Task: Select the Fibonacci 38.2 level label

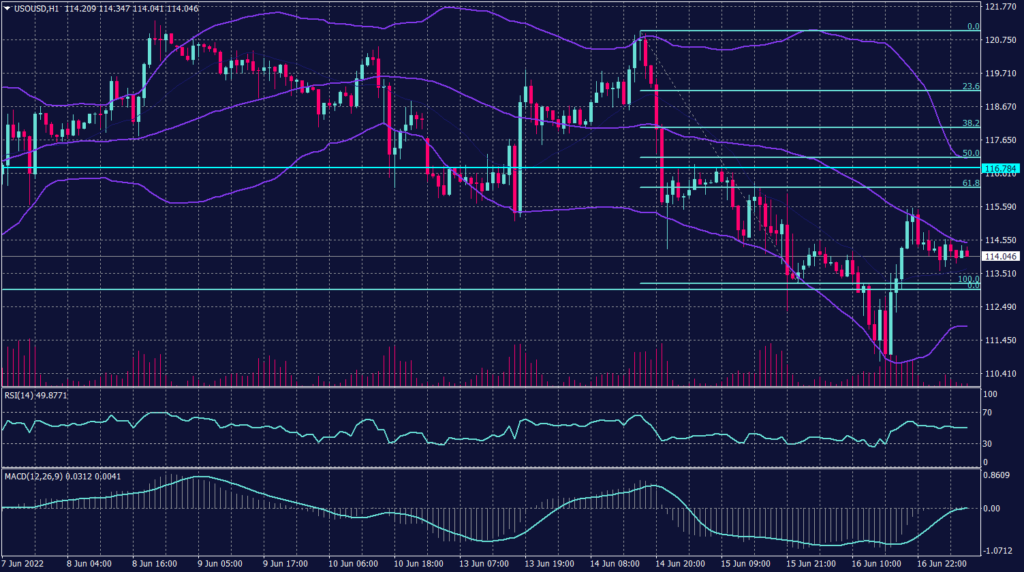Action: pyautogui.click(x=969, y=123)
